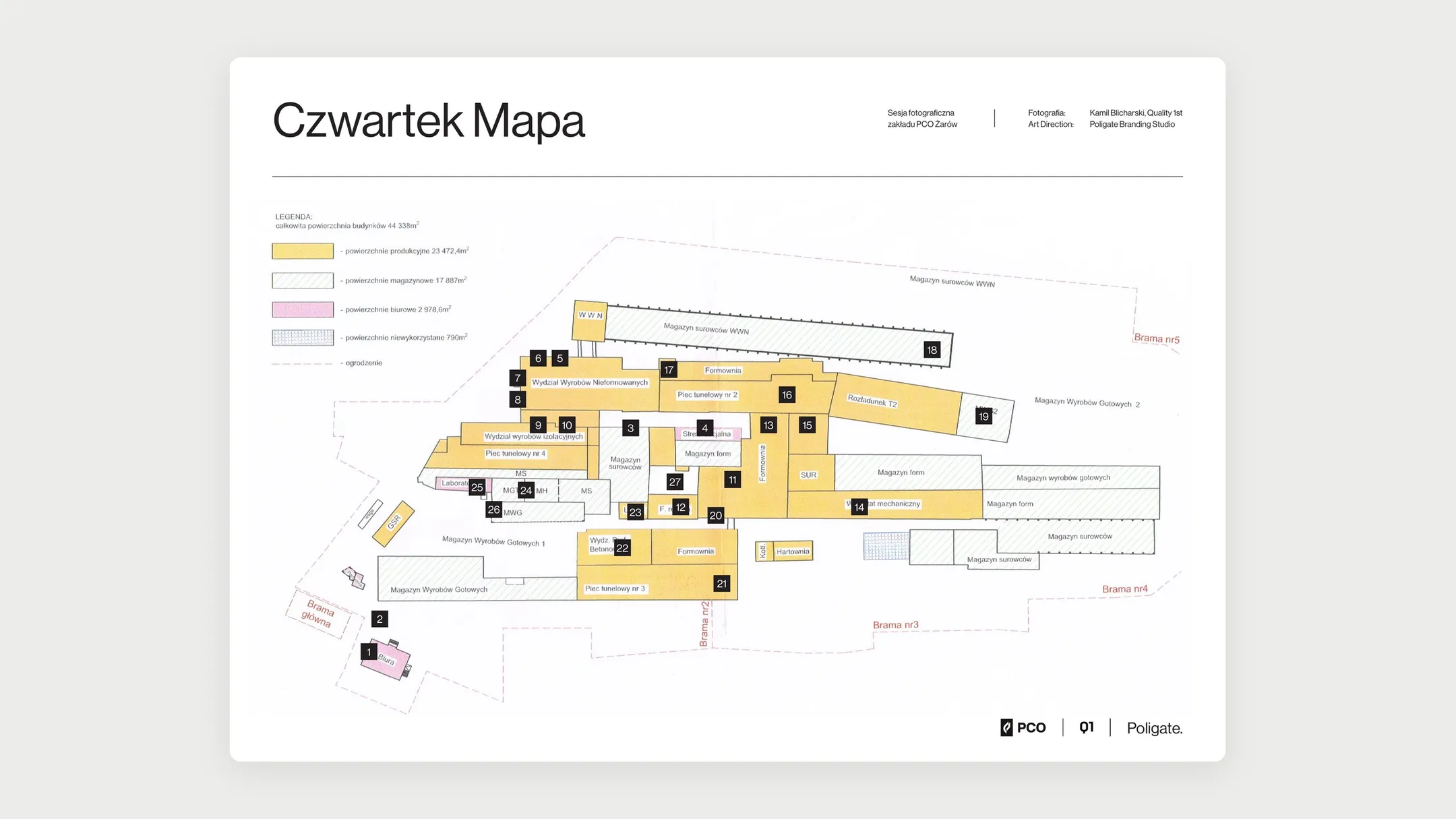Click the SUR building label

point(808,475)
